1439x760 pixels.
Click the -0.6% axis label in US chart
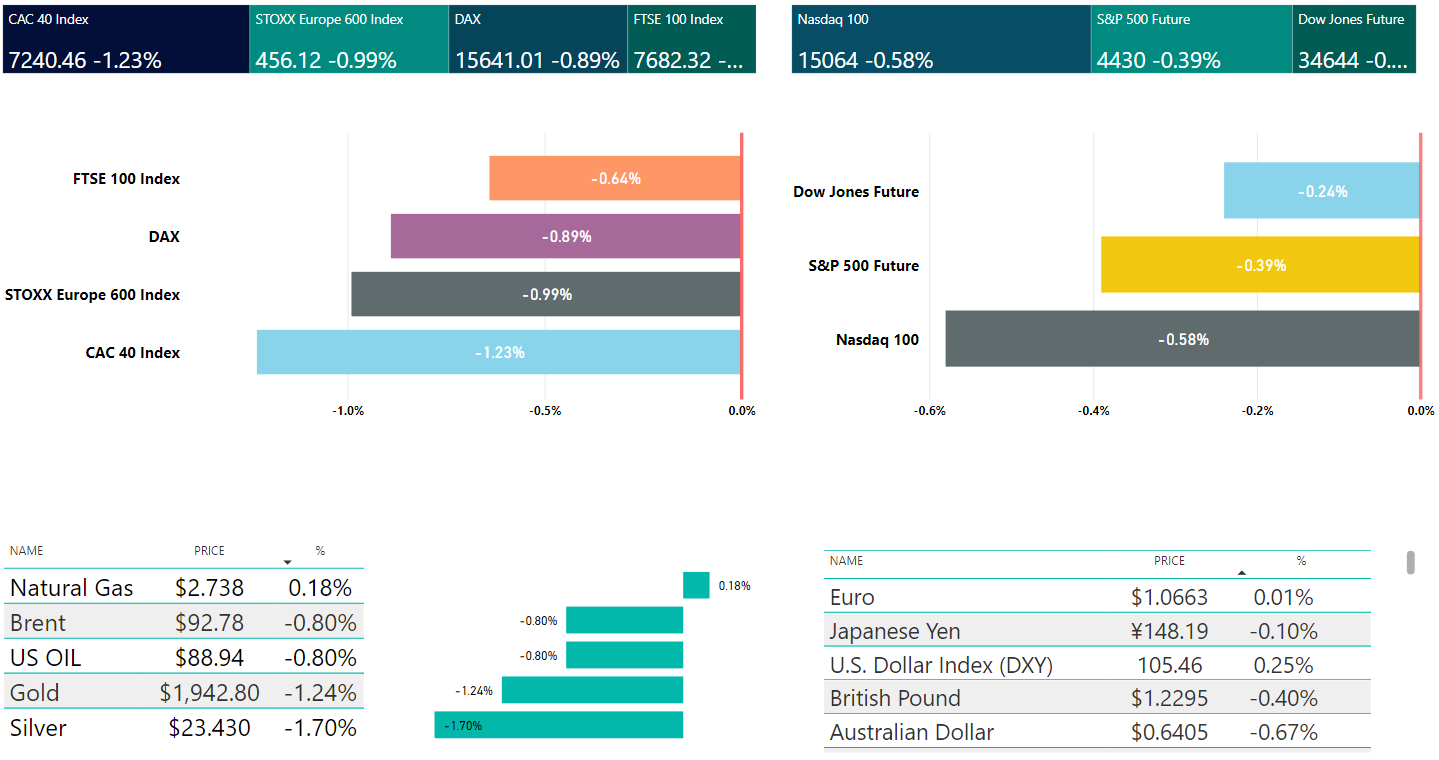(930, 411)
